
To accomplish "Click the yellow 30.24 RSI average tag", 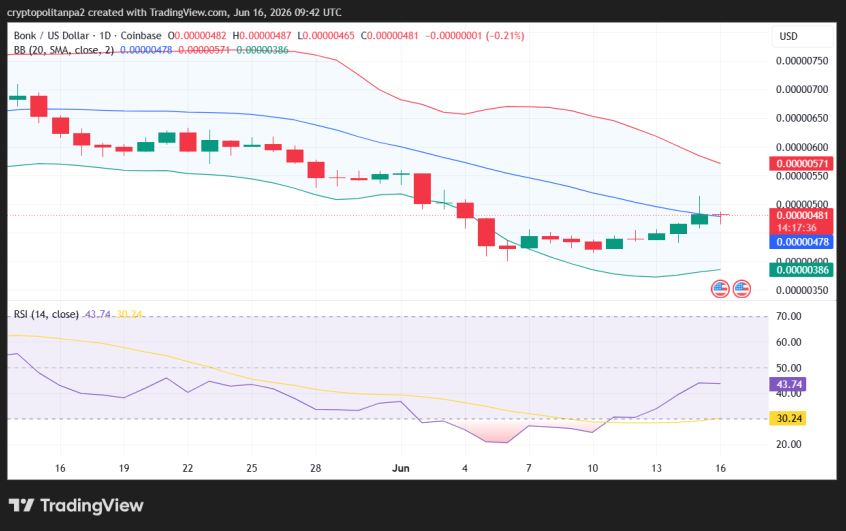I will (x=788, y=418).
